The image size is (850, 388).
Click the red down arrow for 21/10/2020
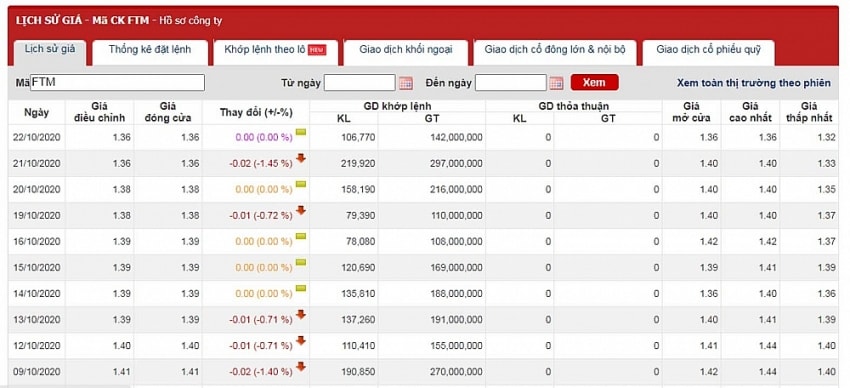pos(301,158)
